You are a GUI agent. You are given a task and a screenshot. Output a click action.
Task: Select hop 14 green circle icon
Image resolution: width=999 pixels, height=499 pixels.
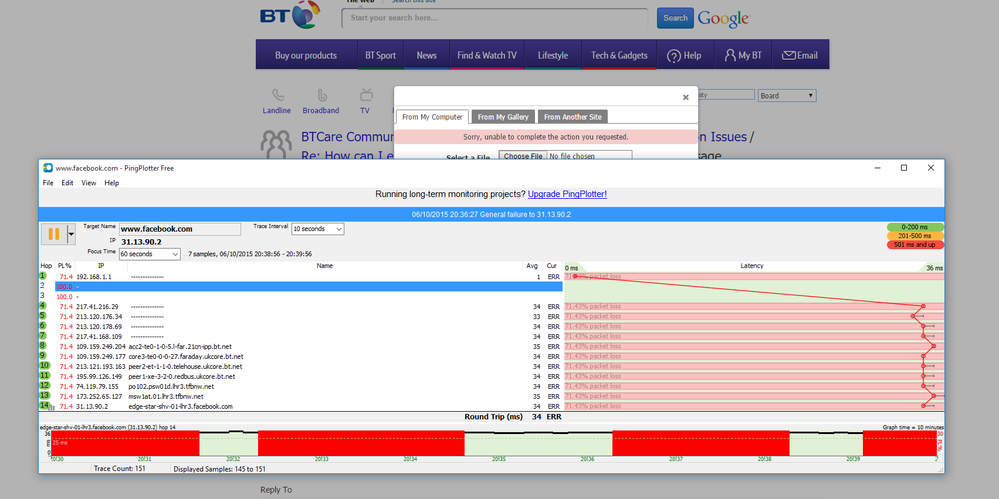(44, 405)
